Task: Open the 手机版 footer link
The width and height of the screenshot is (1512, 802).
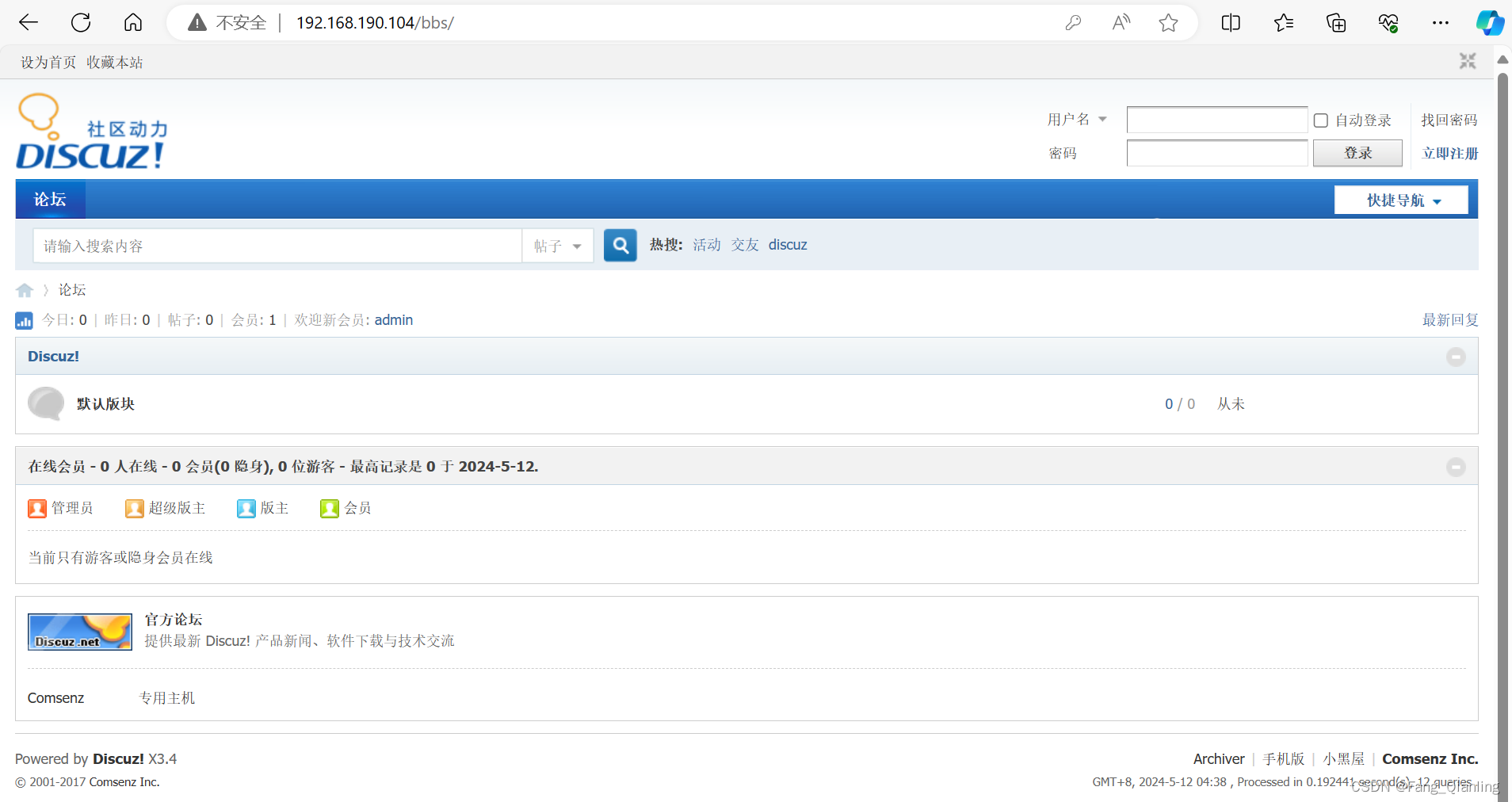Action: 1284,759
